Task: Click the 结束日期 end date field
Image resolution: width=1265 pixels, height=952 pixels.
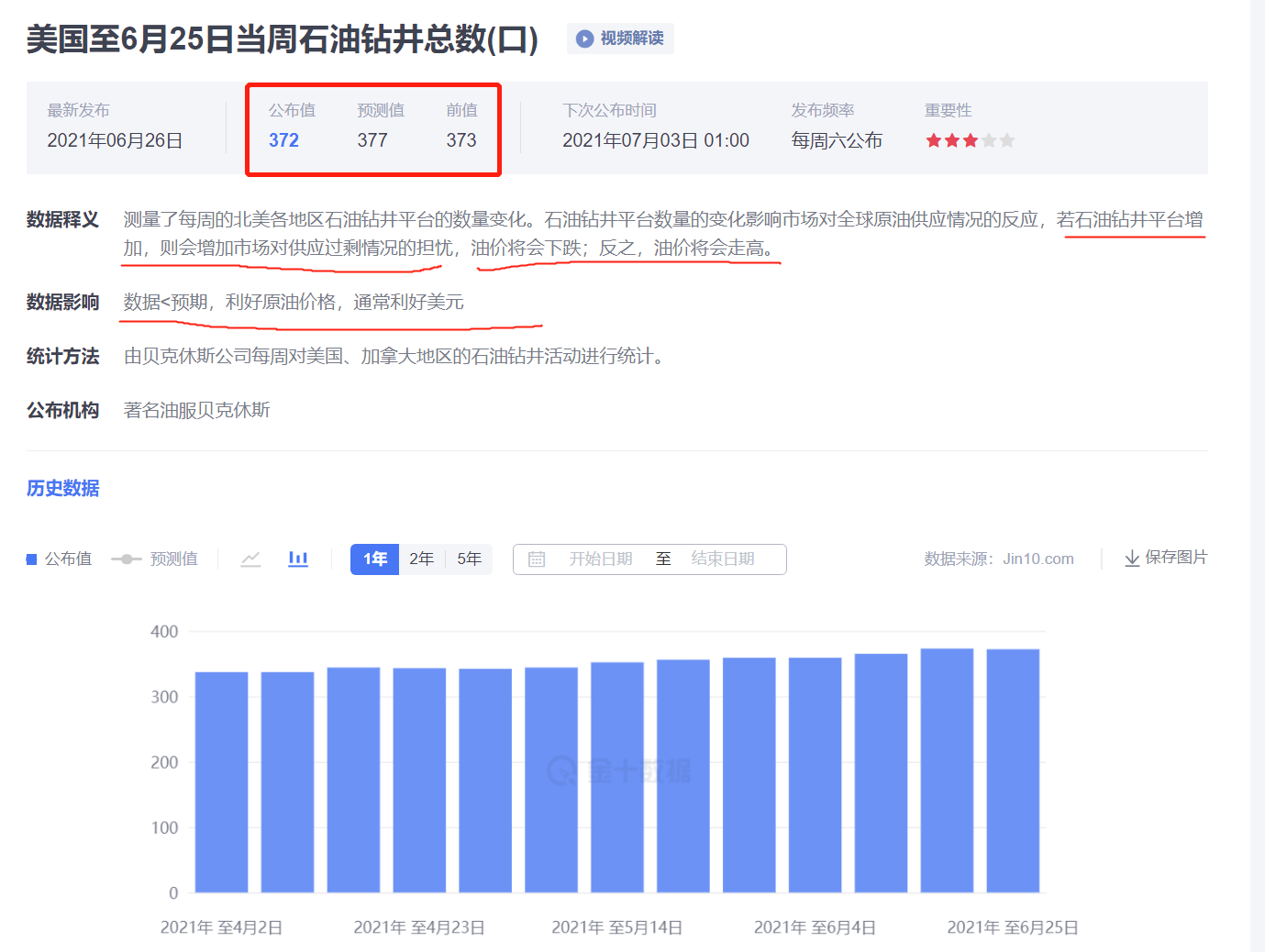Action: click(723, 559)
